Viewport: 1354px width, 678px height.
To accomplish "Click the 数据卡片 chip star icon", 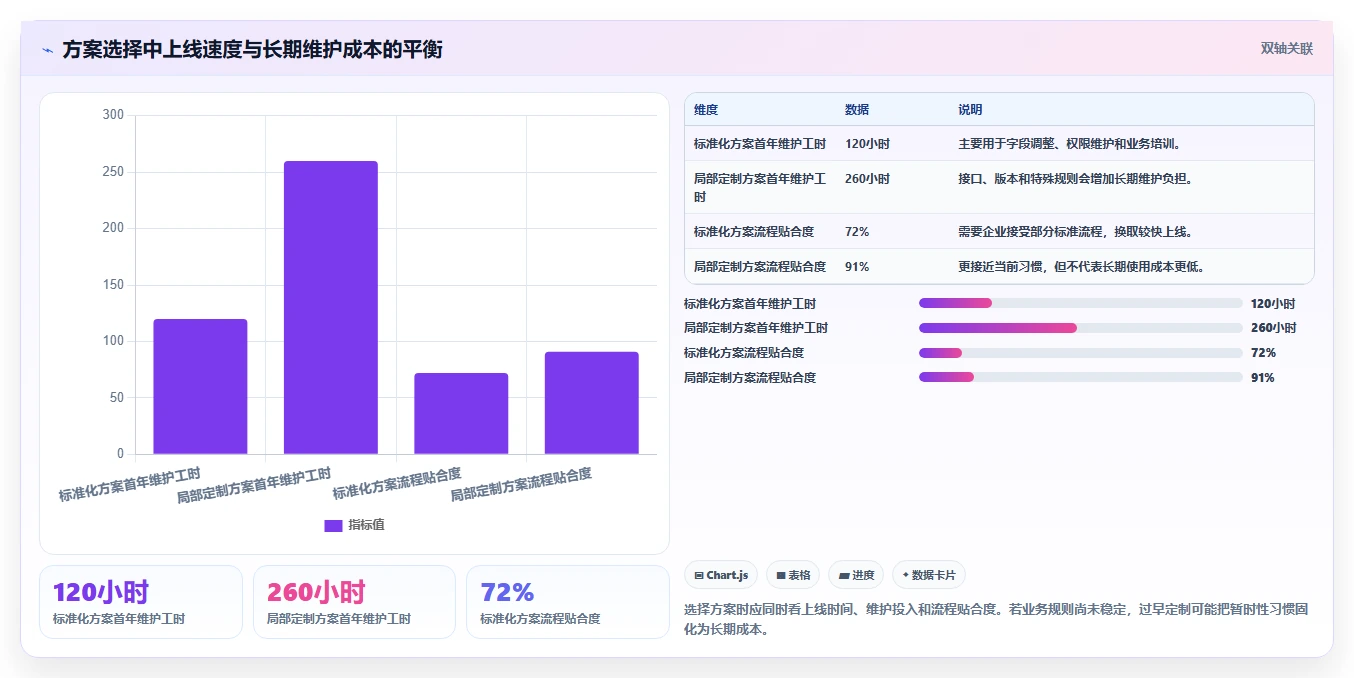I will (x=906, y=575).
